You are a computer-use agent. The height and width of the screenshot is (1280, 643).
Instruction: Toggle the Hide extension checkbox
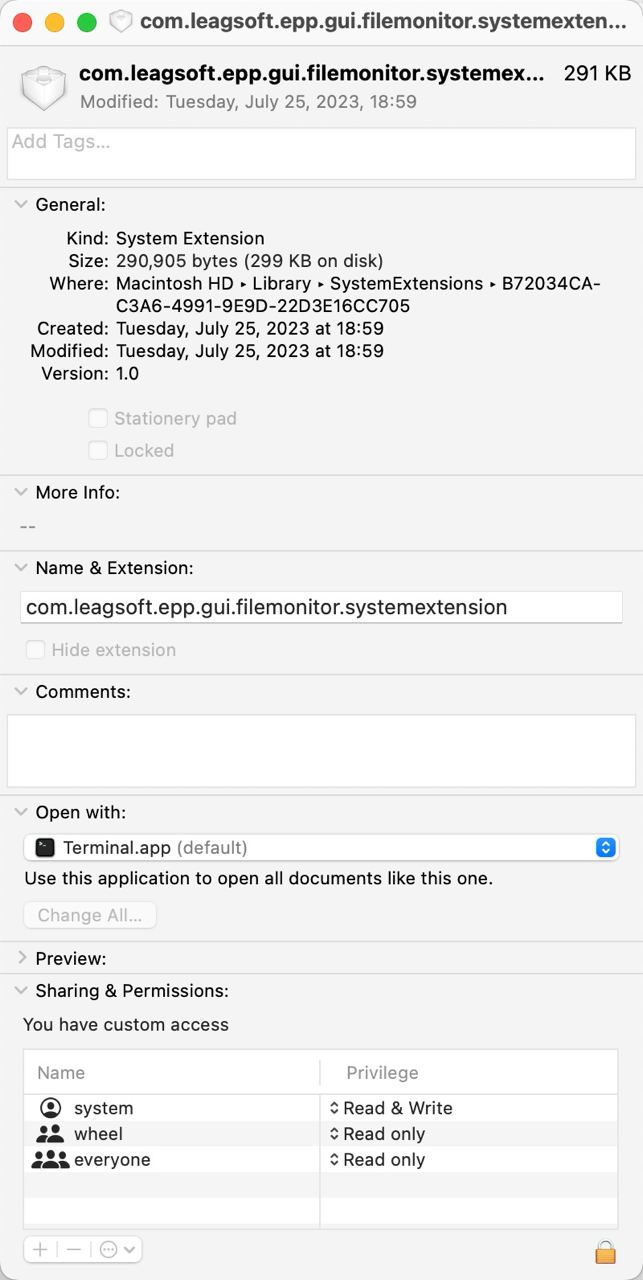click(x=35, y=650)
